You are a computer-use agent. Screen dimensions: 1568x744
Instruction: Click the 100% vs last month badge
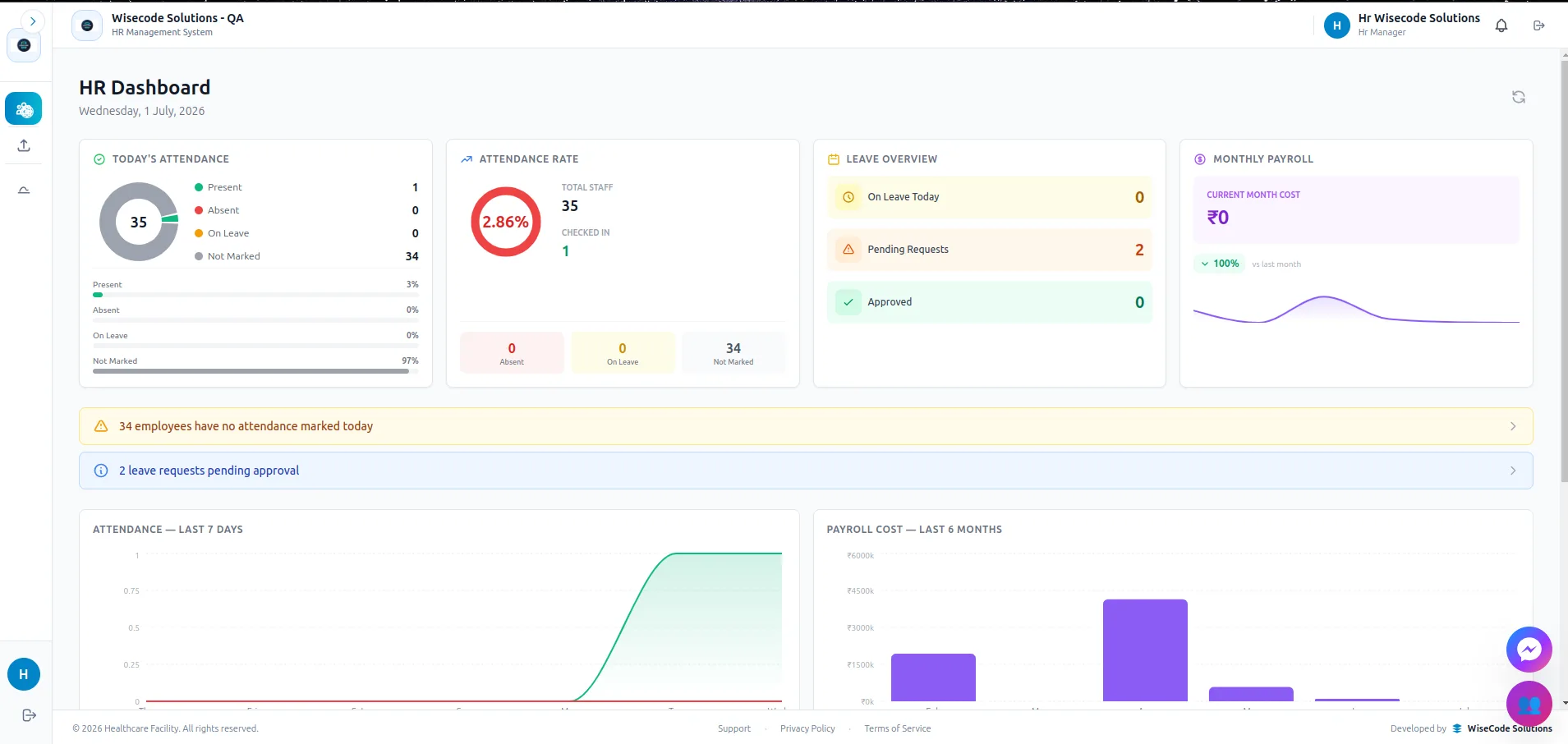click(1220, 264)
